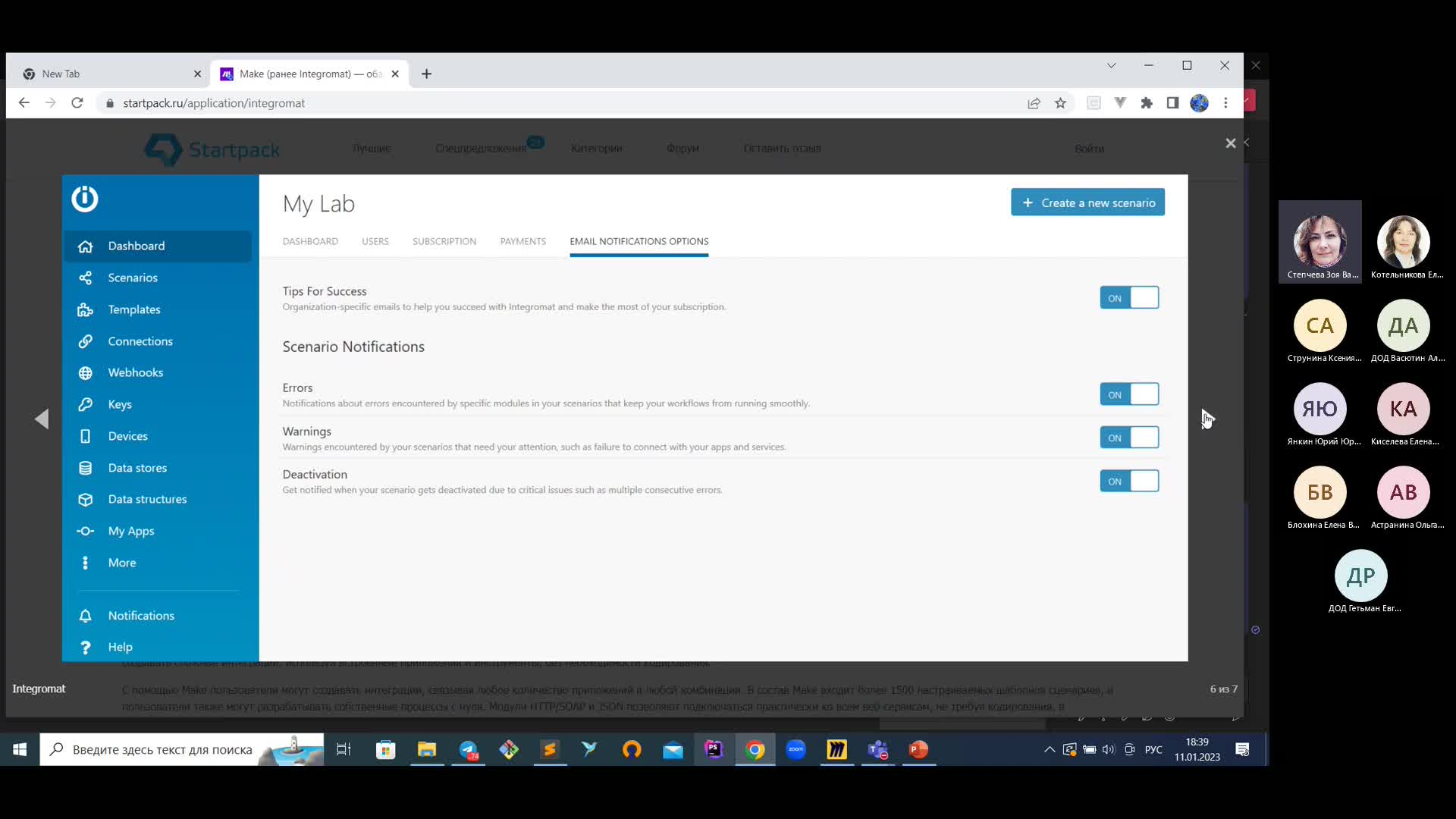Open Chrome profile avatar
The image size is (1456, 819).
coord(1199,103)
